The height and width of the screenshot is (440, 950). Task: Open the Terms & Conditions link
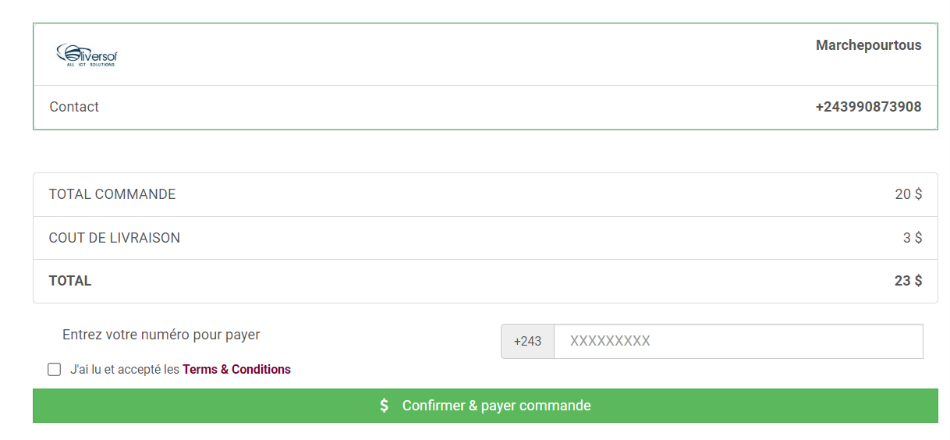(x=236, y=370)
